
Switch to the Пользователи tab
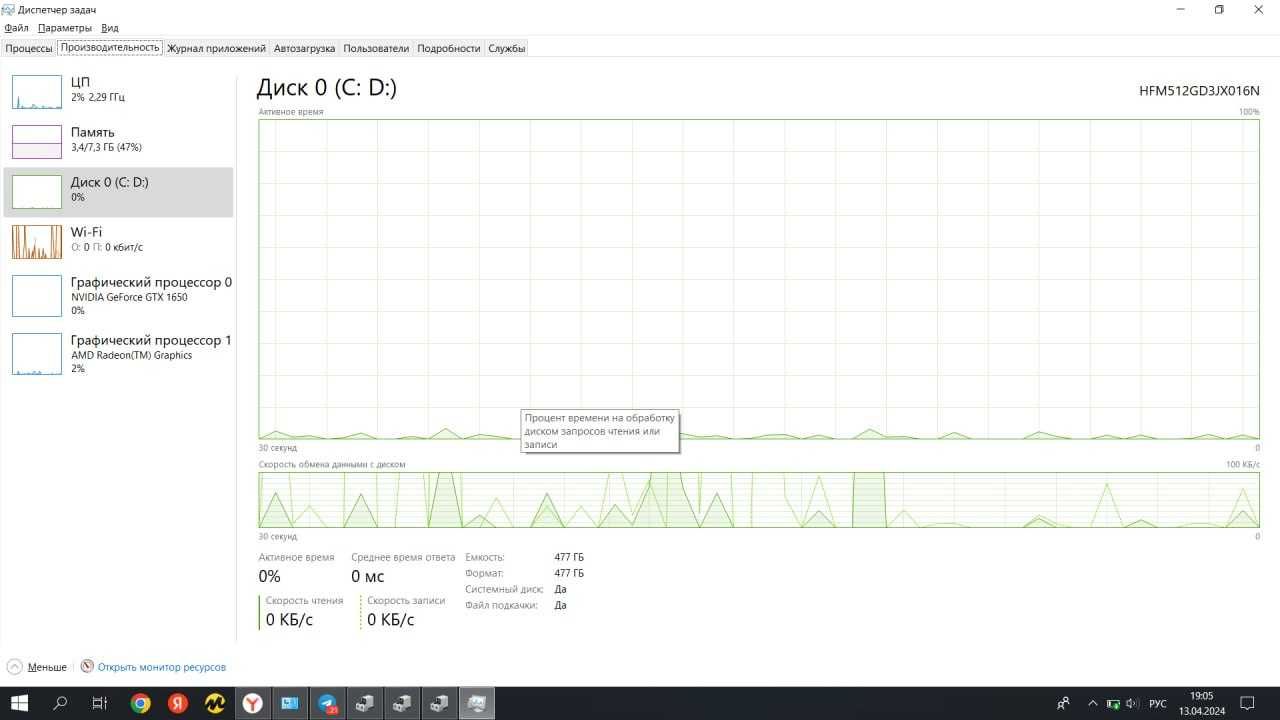pyautogui.click(x=376, y=48)
